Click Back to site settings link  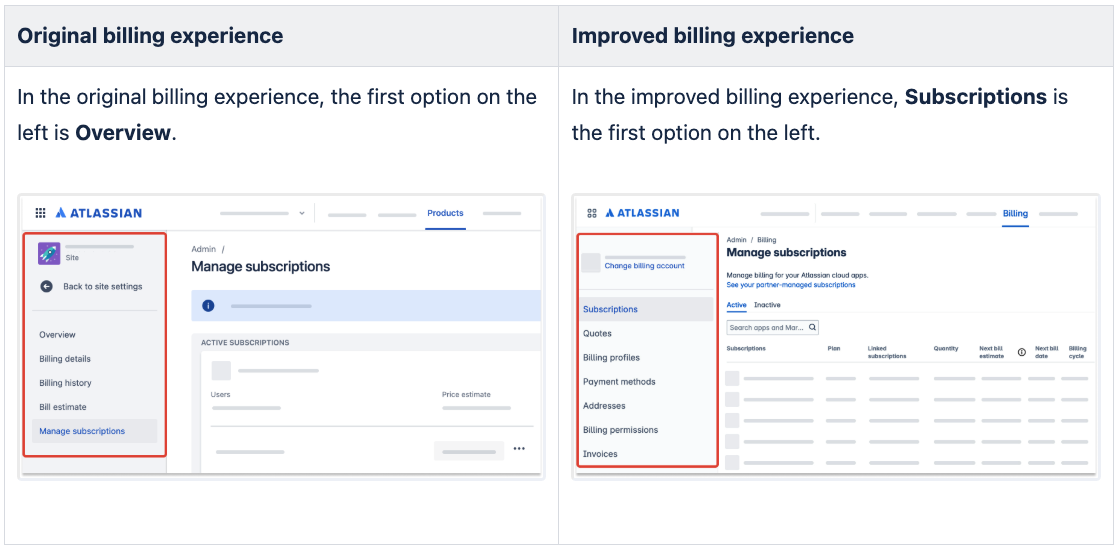[103, 286]
